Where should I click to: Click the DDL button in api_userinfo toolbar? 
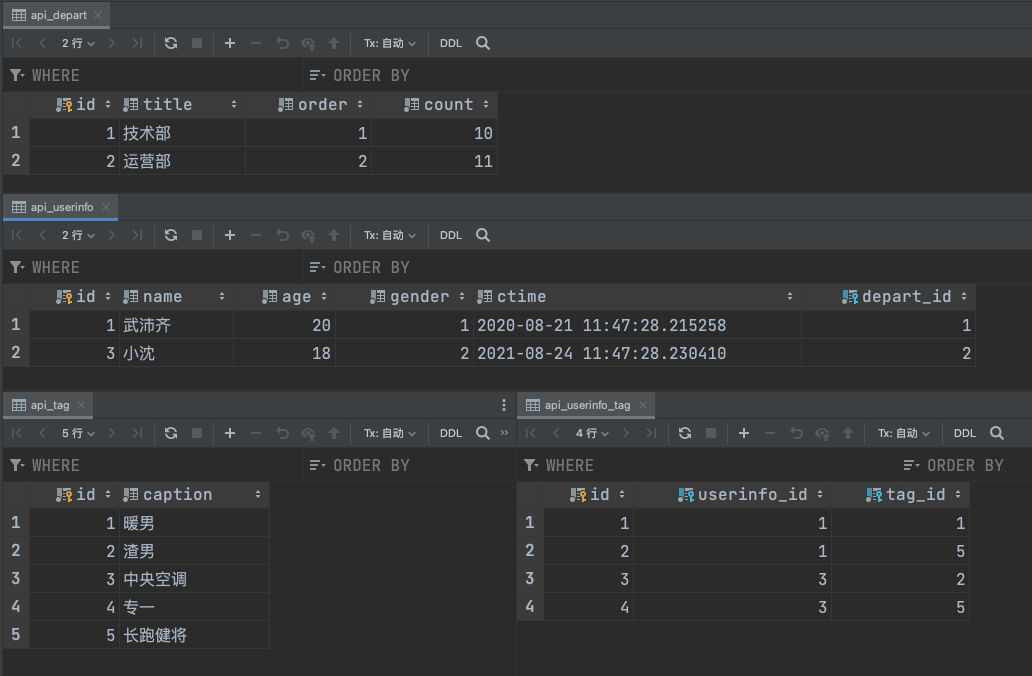451,235
